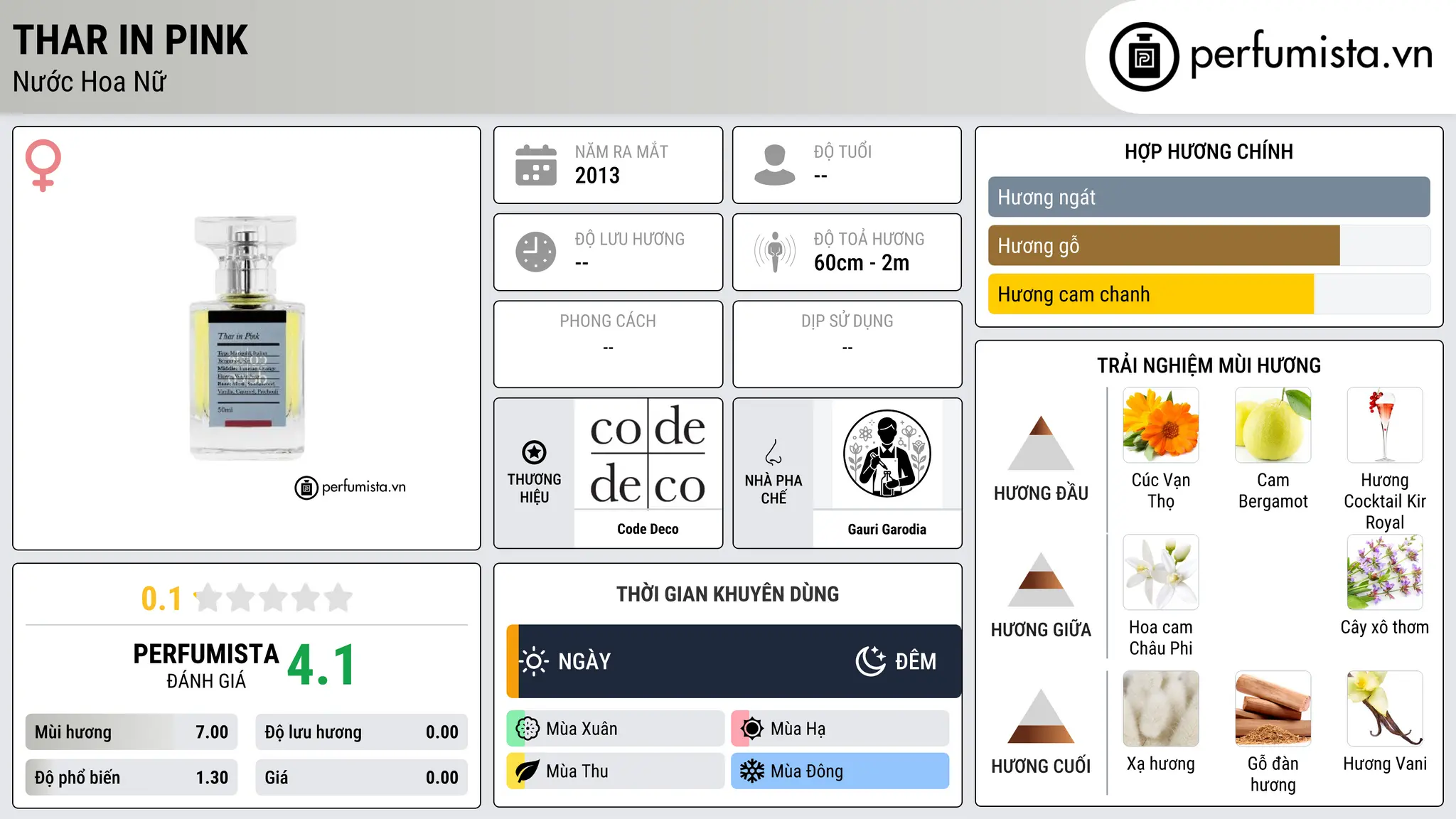
Task: Click the Code Deco brand logo
Action: click(x=648, y=455)
